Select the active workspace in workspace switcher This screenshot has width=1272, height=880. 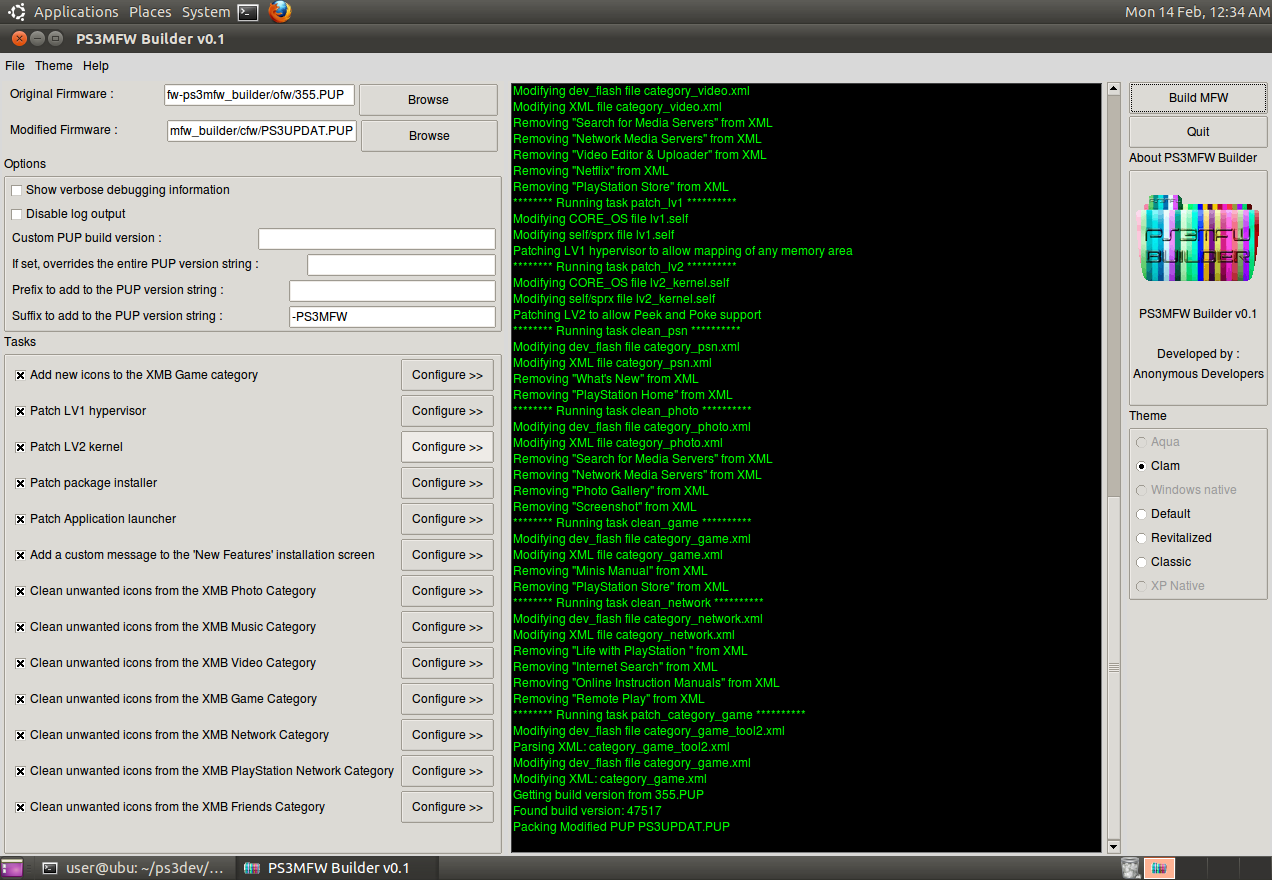[1159, 868]
